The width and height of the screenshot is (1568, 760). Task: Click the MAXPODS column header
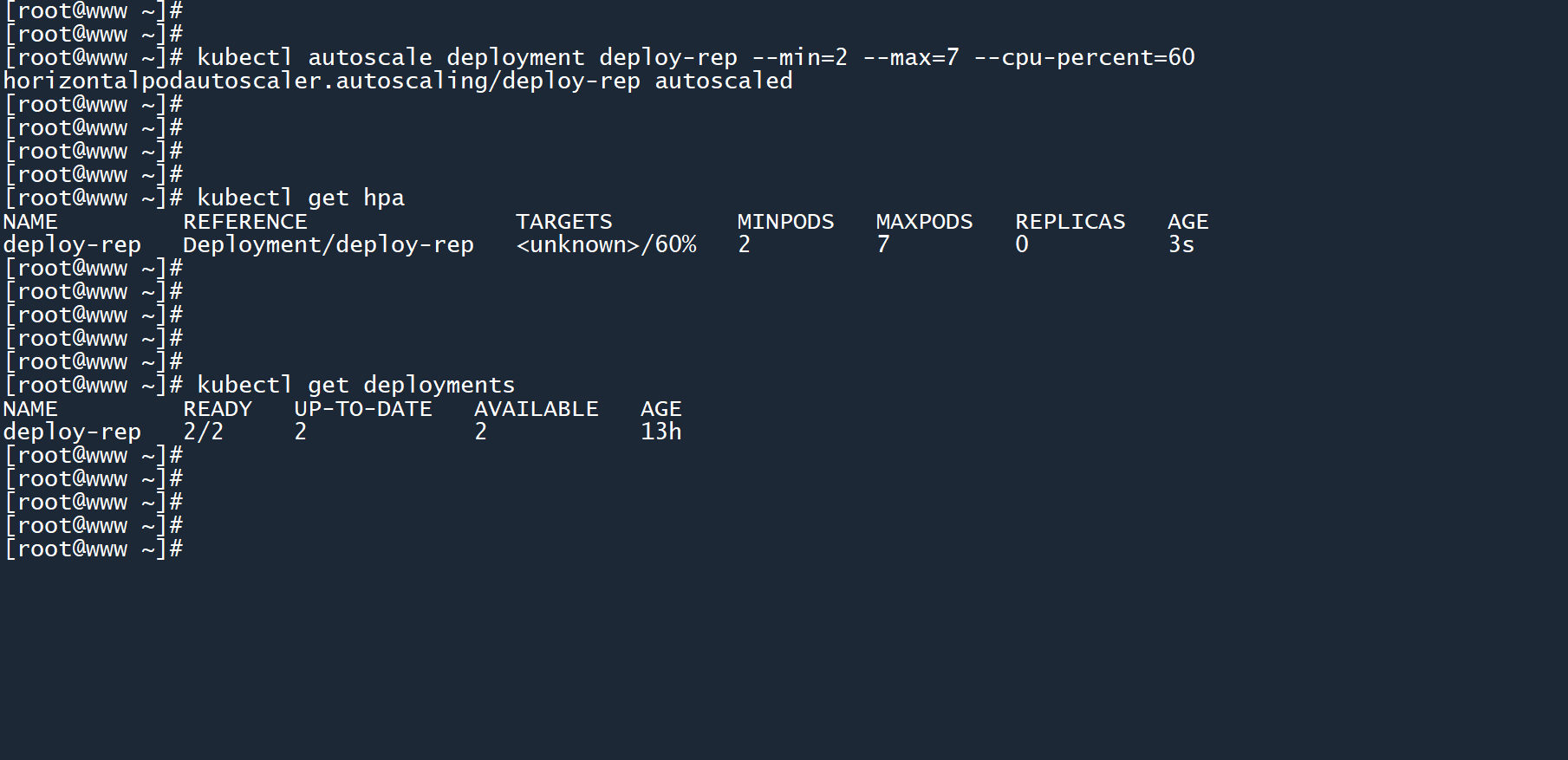[x=924, y=222]
